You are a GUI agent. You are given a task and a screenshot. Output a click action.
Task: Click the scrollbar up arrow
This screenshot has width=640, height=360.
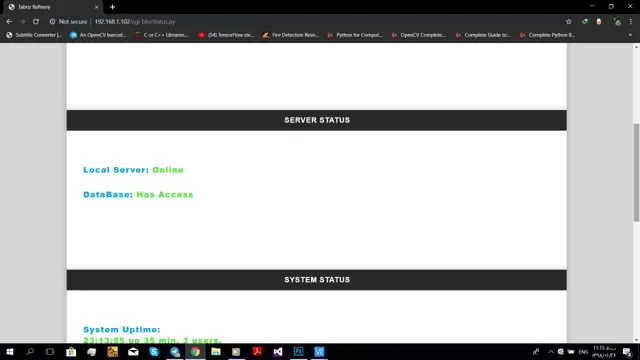(636, 47)
